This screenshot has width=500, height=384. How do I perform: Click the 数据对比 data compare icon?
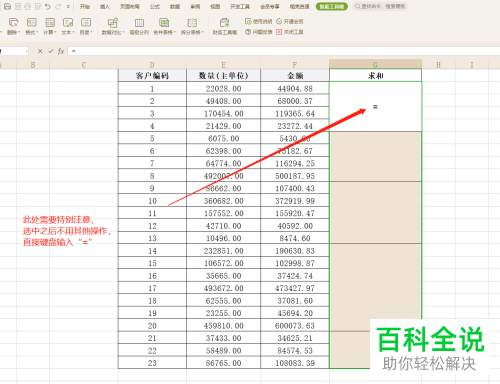113,23
